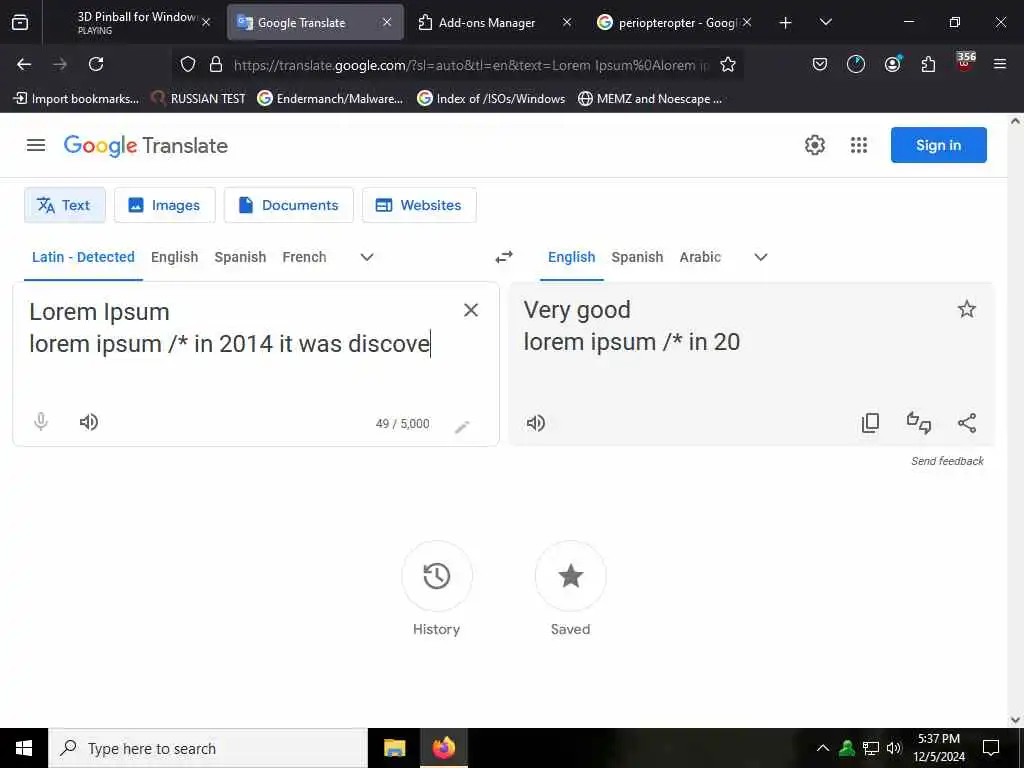The width and height of the screenshot is (1024, 768).
Task: Click Import bookmarks in bookmarks bar
Action: pyautogui.click(x=76, y=99)
